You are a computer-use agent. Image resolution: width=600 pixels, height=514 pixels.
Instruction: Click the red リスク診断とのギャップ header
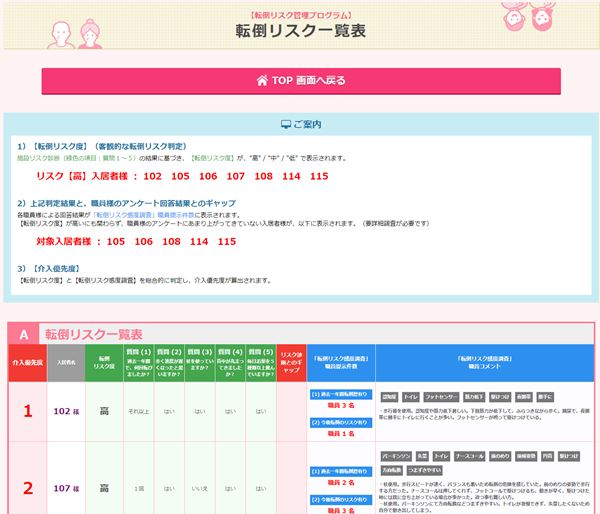pos(291,361)
